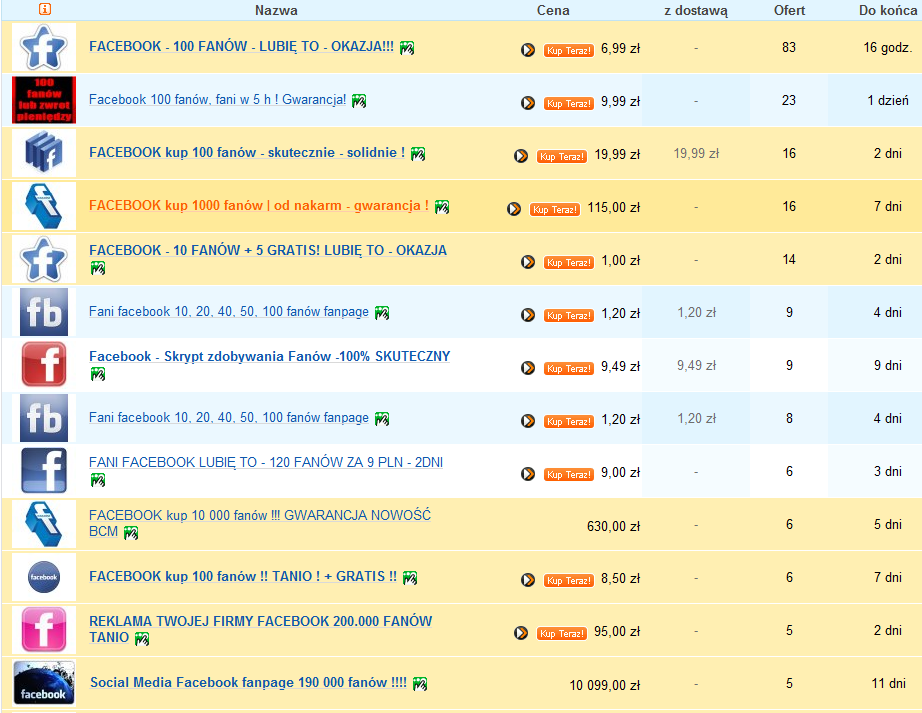Open 'FANI FACEBOOK LUBIĘ TO - 120 FANÓW' listing
The height and width of the screenshot is (713, 922).
pyautogui.click(x=266, y=462)
